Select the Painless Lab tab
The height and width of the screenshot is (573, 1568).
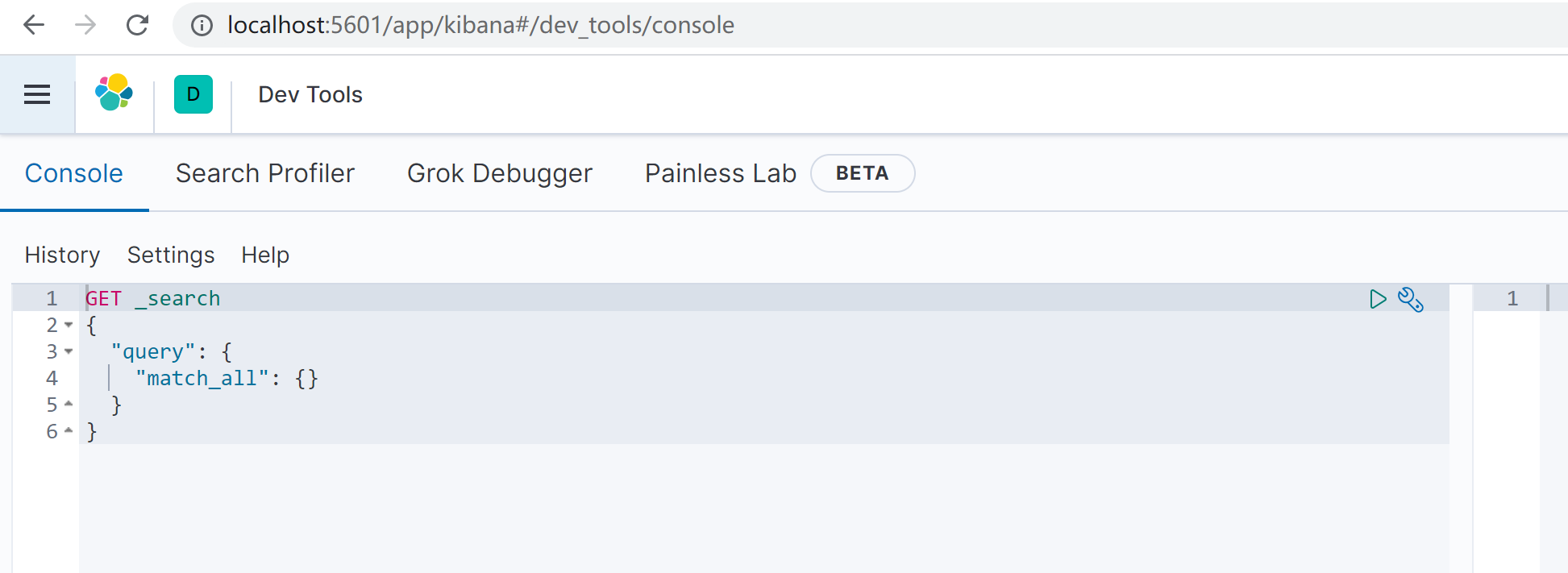point(720,173)
